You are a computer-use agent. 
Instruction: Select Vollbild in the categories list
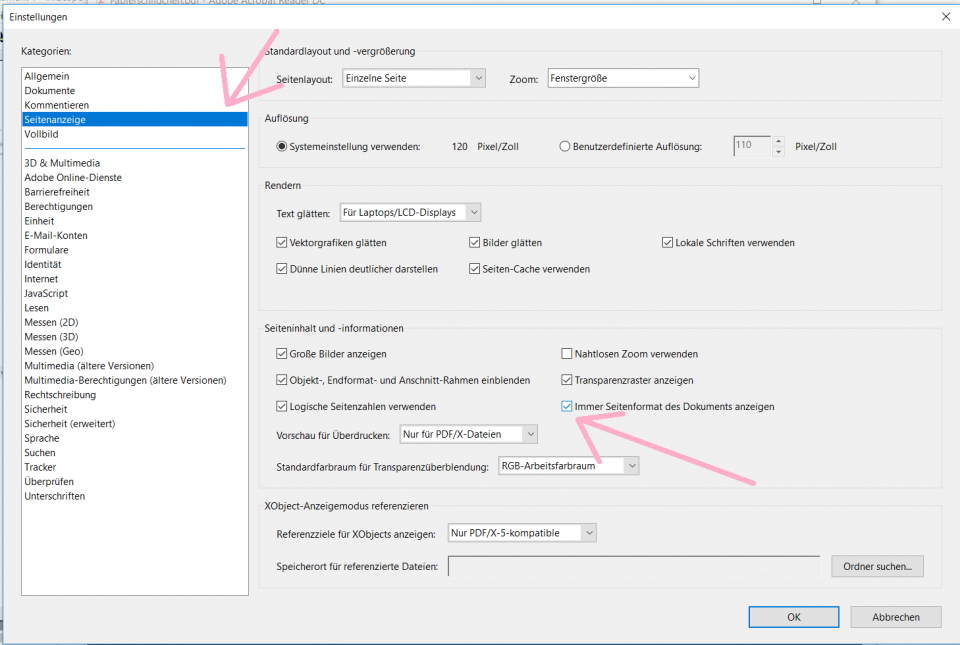[x=41, y=134]
